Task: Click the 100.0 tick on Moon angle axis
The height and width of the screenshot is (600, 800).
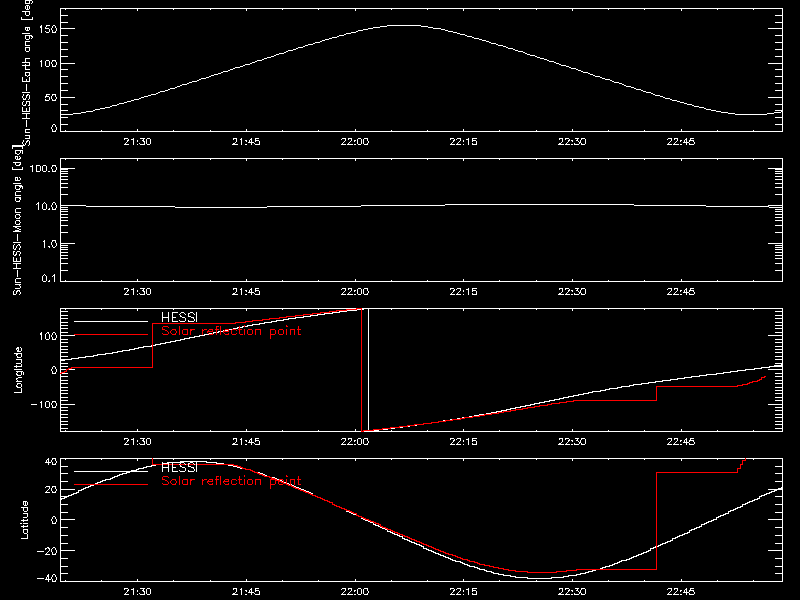Action: tap(44, 169)
